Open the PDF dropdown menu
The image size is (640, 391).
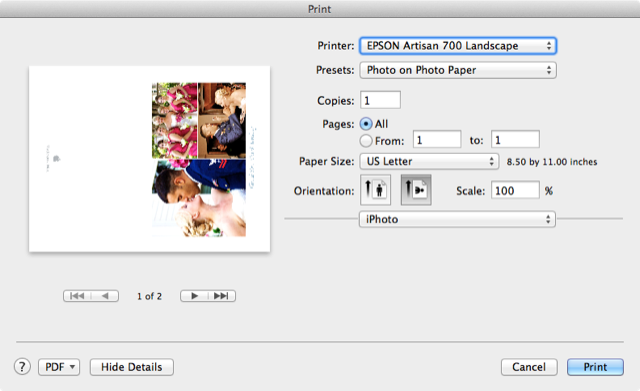pos(59,367)
